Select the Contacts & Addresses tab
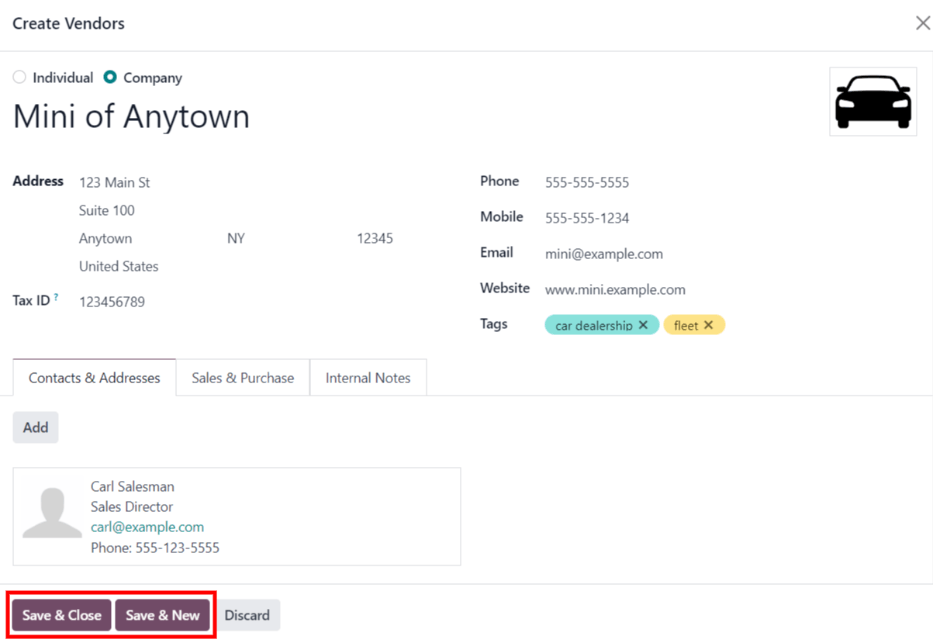This screenshot has height=643, width=933. point(94,378)
